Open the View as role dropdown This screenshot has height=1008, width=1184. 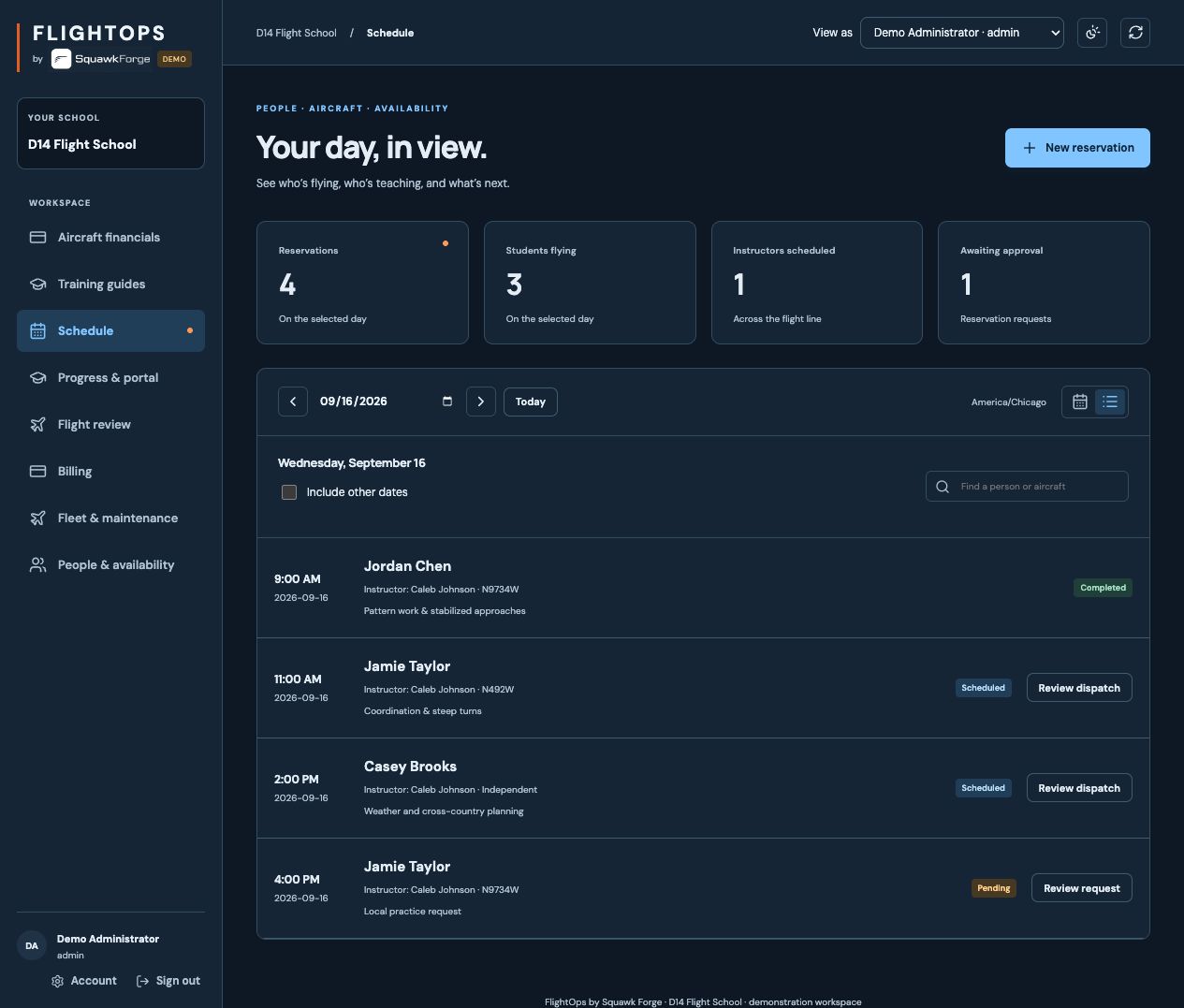961,33
